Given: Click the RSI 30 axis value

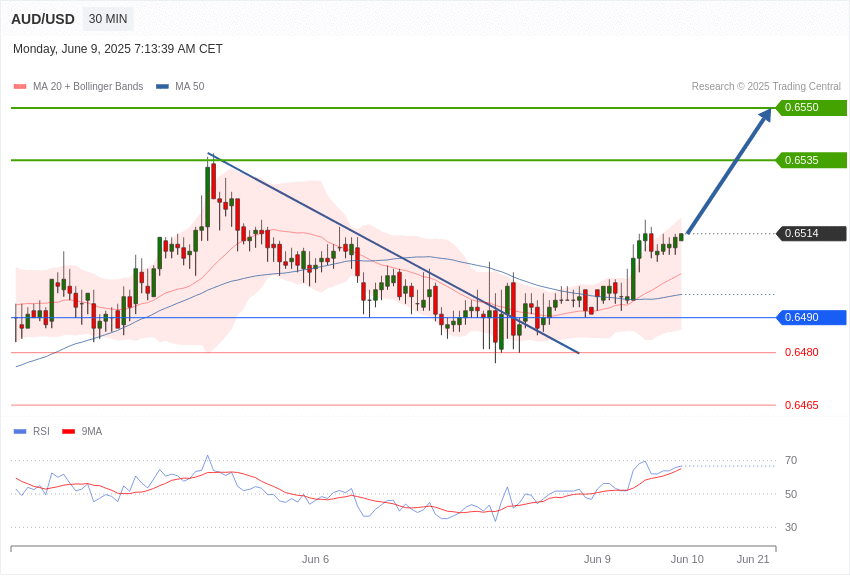Looking at the screenshot, I should point(791,527).
